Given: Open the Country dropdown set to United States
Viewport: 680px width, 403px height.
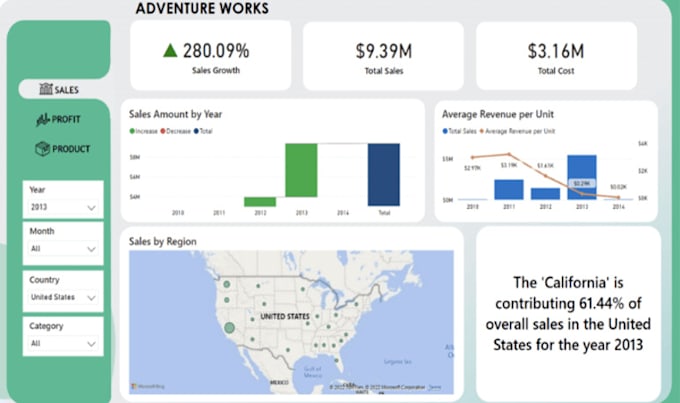Looking at the screenshot, I should [x=63, y=297].
